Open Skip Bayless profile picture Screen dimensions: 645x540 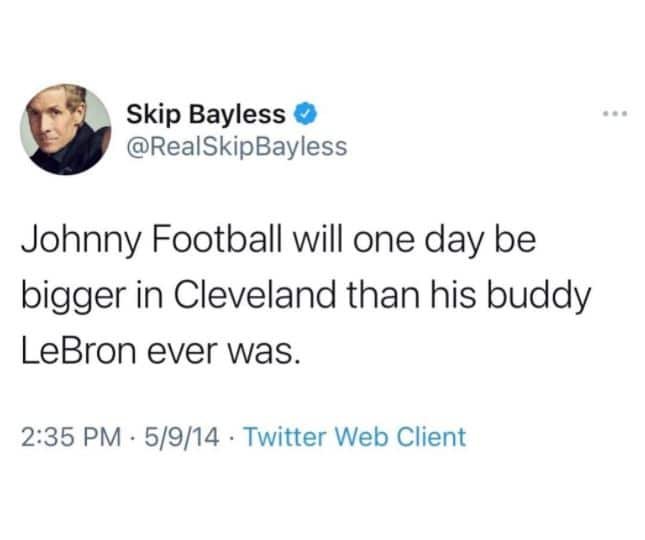click(65, 129)
